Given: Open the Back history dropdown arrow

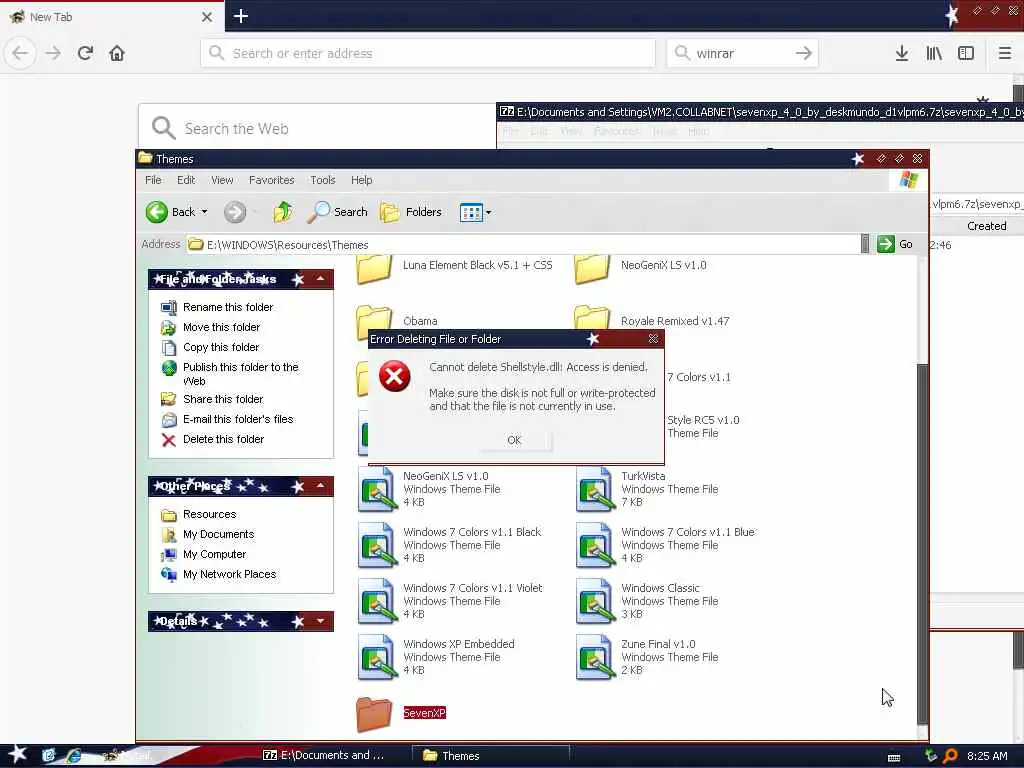Looking at the screenshot, I should click(204, 212).
